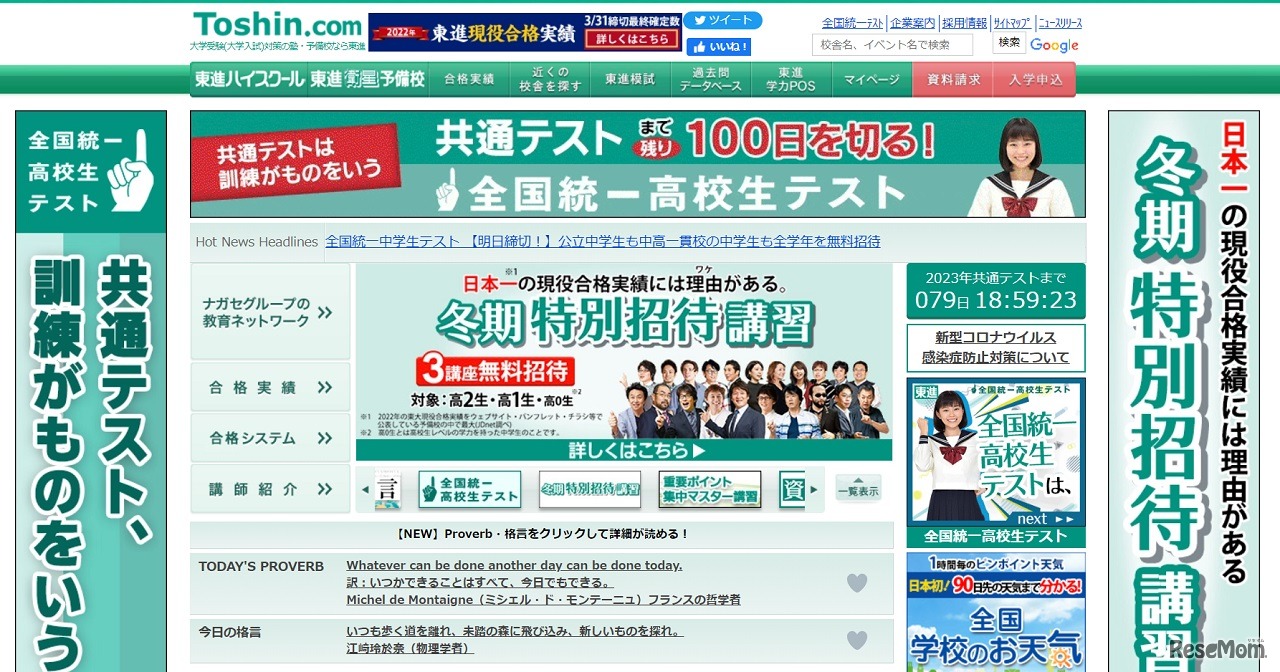The height and width of the screenshot is (672, 1280).
Task: Click the Google logo next to search
Action: (x=1055, y=45)
